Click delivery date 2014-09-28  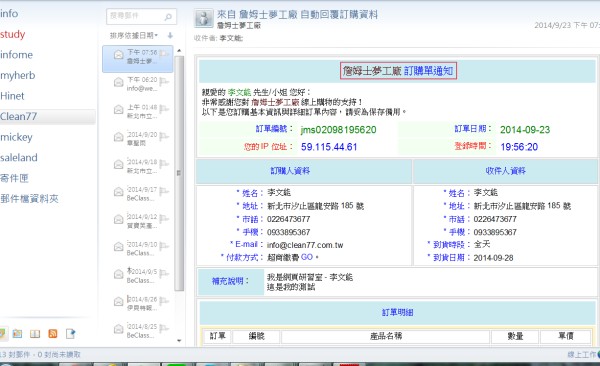click(493, 258)
